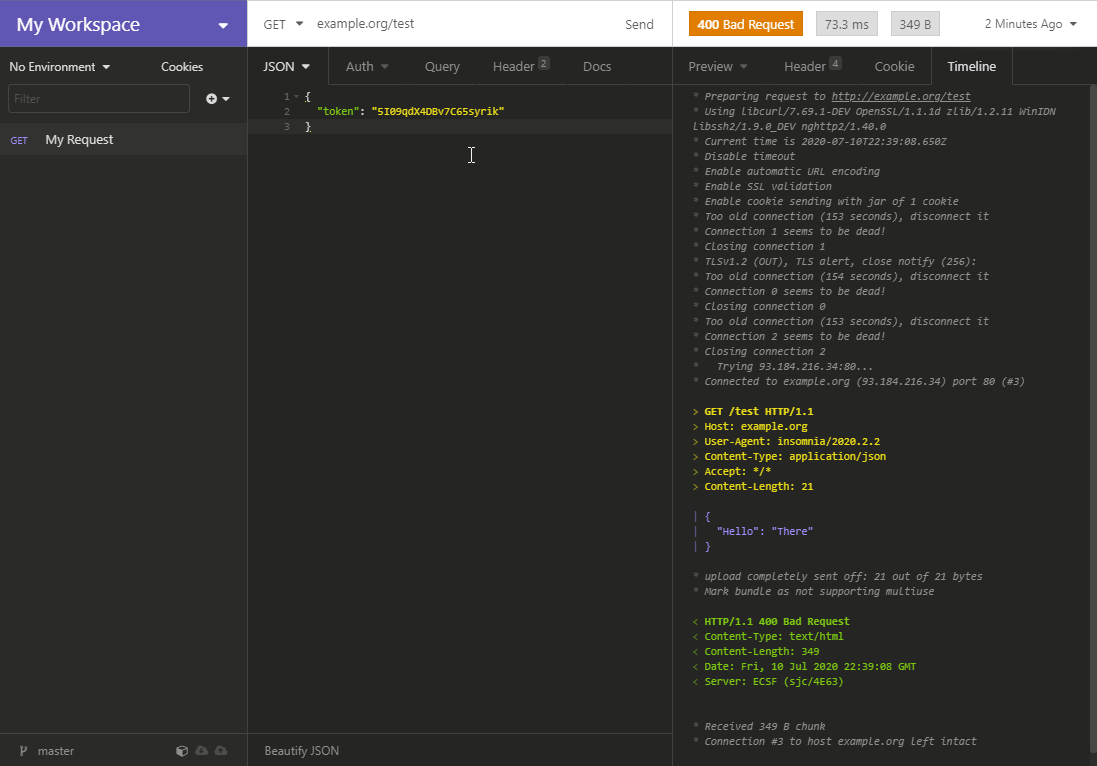
Task: Pull changes using the cloud download icon
Action: point(202,751)
